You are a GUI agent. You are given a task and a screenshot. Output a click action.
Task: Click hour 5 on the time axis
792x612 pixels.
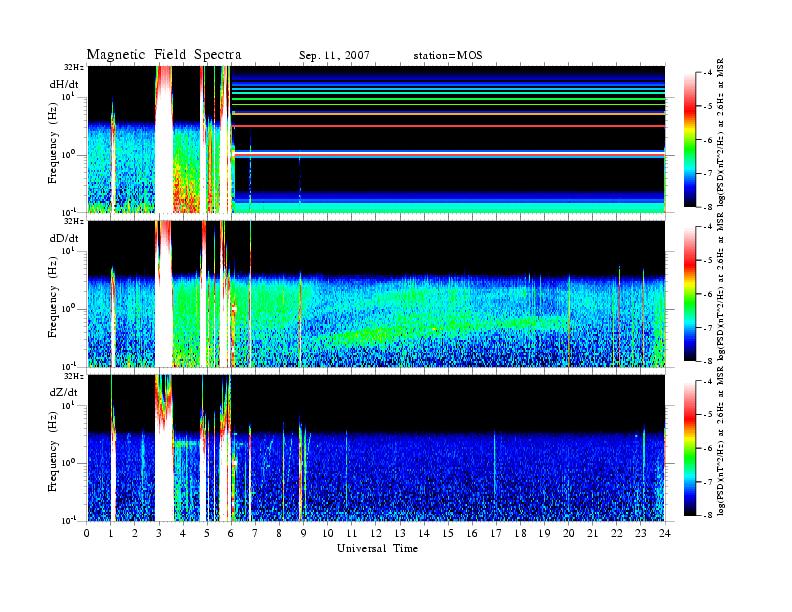207,533
